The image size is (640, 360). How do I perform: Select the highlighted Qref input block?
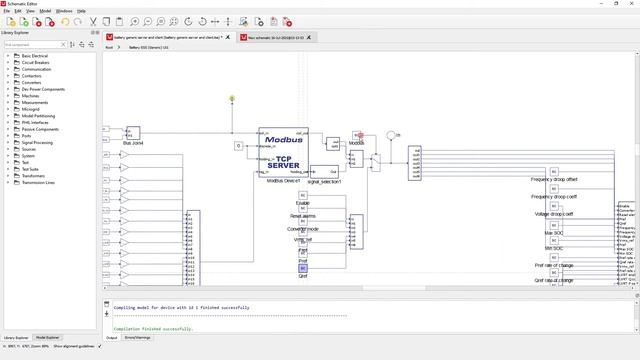pos(303,268)
